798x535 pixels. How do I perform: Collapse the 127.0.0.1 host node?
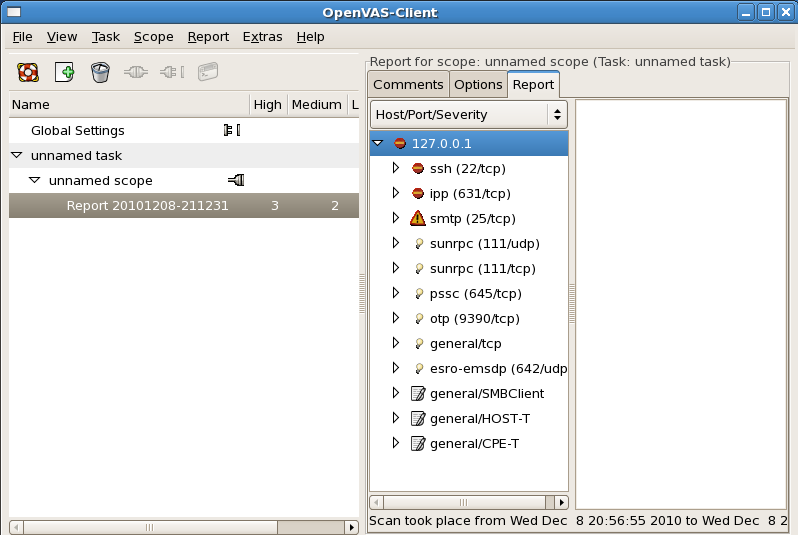point(378,143)
